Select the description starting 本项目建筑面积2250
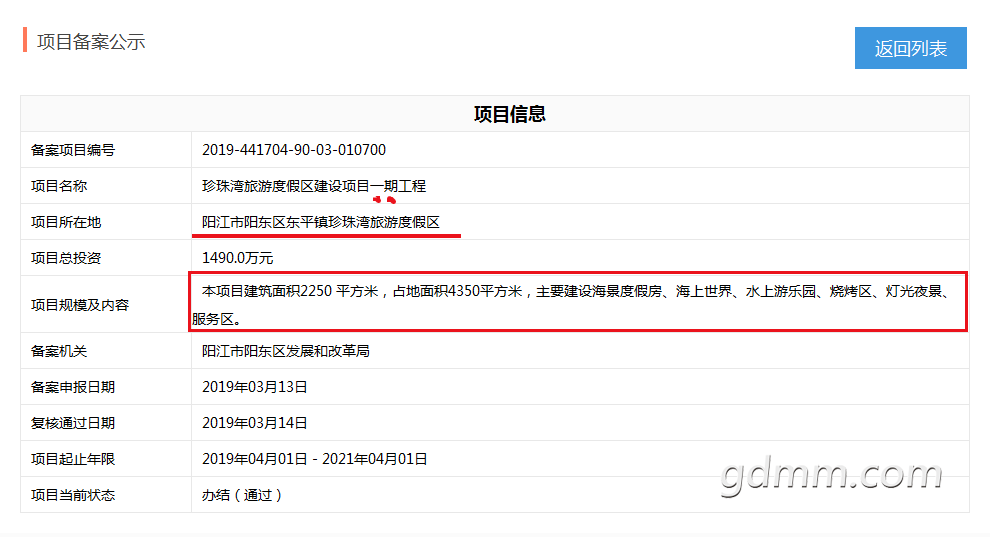Screen dimensions: 990x537 [571, 305]
